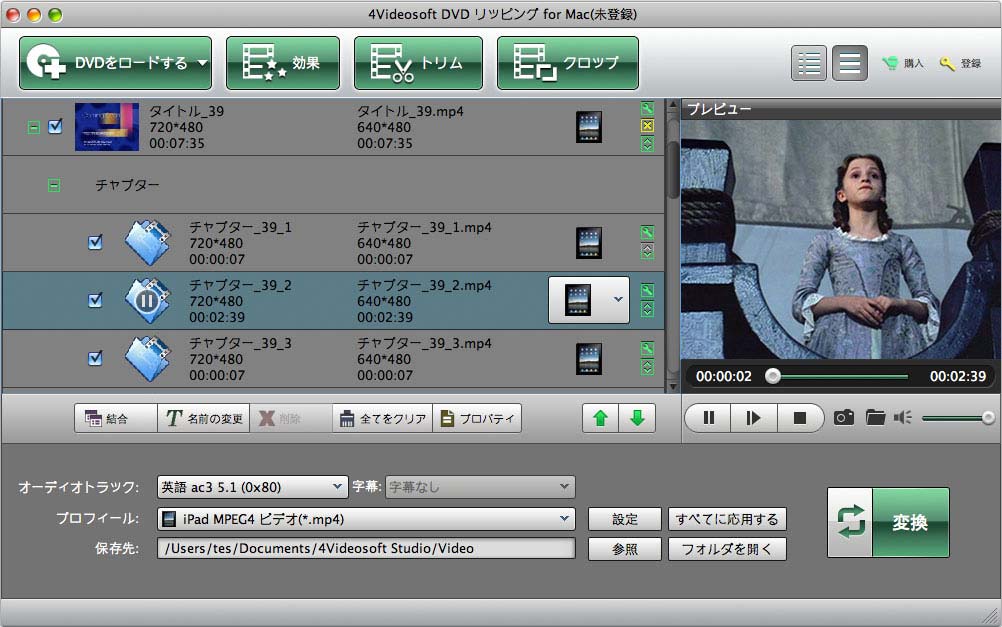Click the key icon to register
The image size is (1002, 627).
947,63
